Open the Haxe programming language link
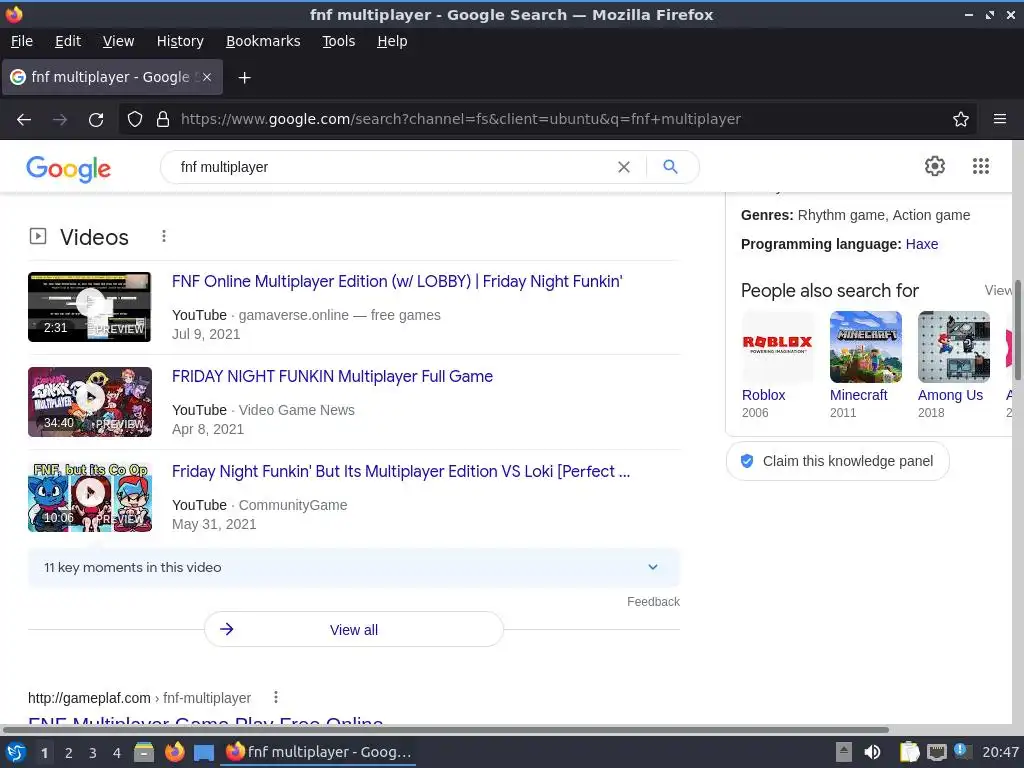 921,244
